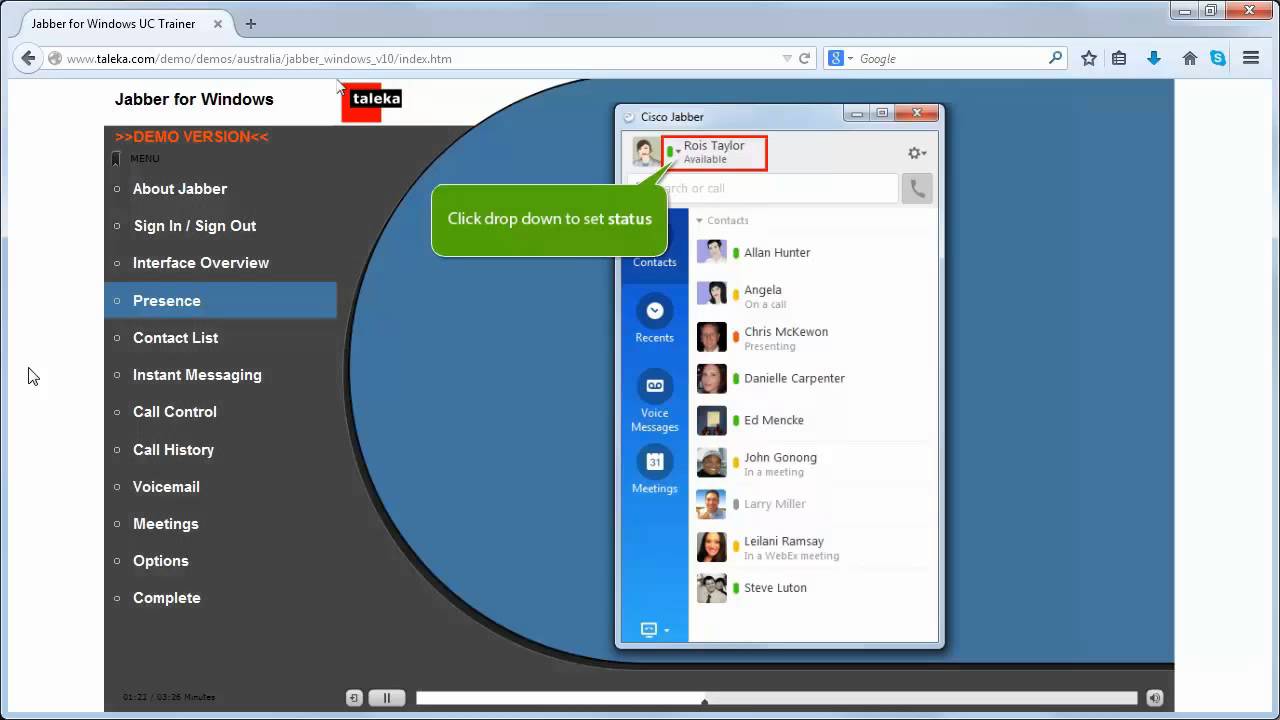Go to the Complete lesson
Image resolution: width=1280 pixels, height=720 pixels.
tap(167, 598)
